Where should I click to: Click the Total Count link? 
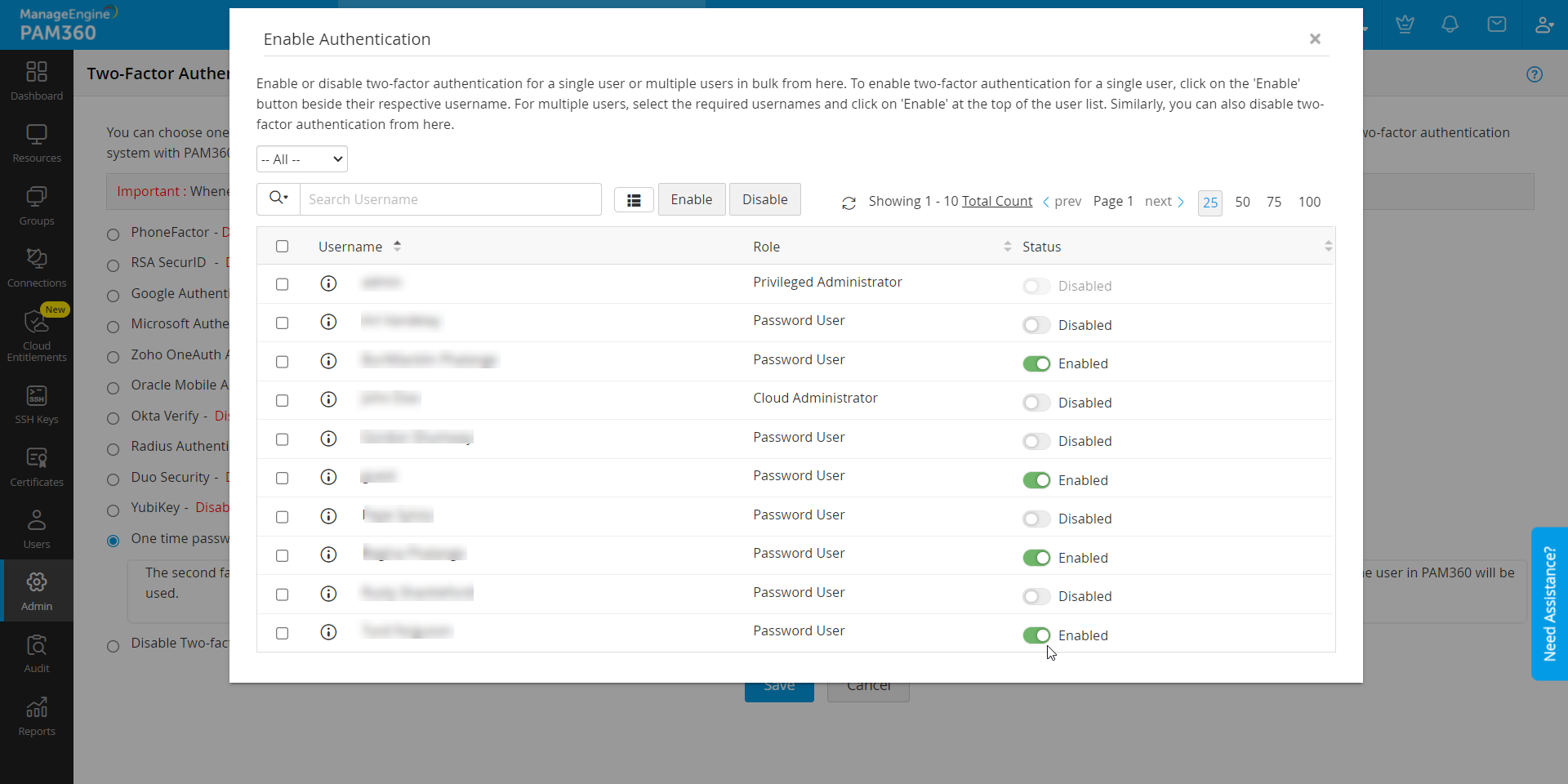pos(997,201)
